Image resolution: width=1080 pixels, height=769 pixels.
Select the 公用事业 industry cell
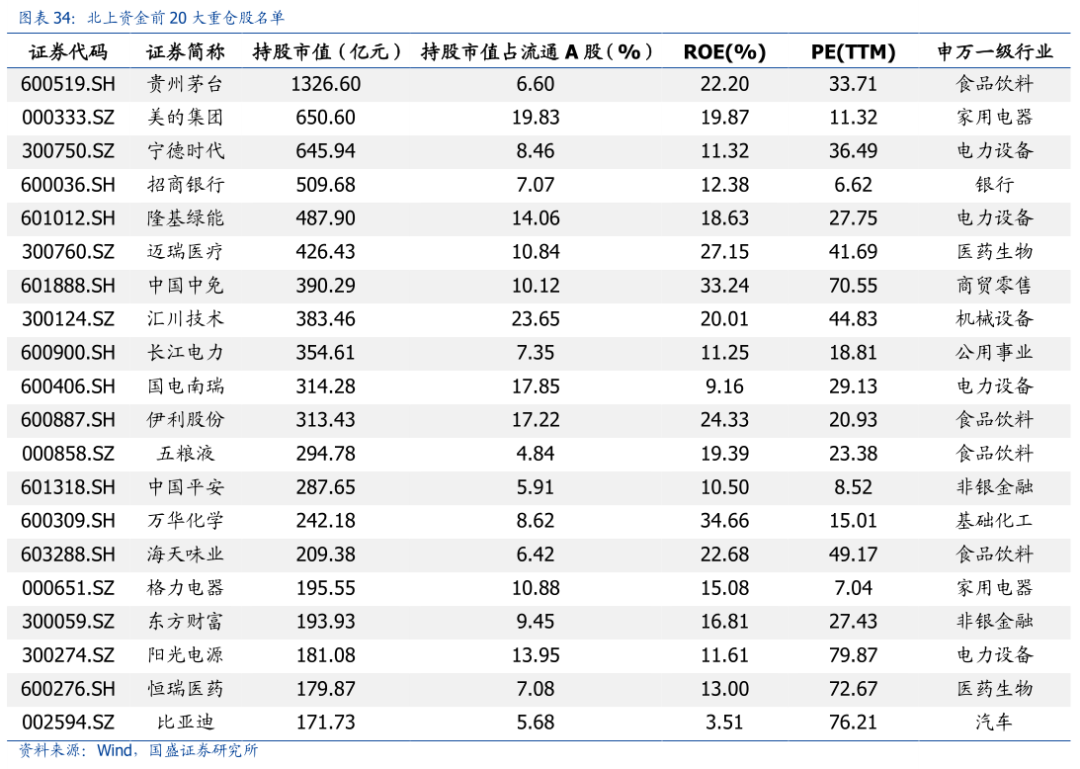coord(995,352)
